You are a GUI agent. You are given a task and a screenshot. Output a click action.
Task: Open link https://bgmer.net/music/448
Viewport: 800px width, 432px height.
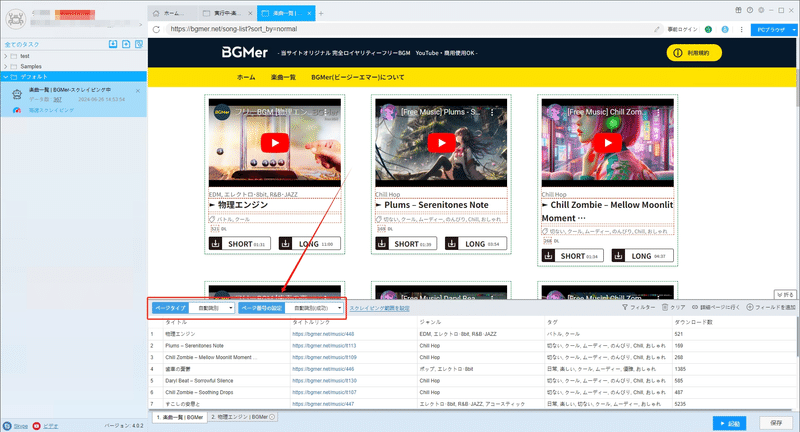[x=323, y=334]
